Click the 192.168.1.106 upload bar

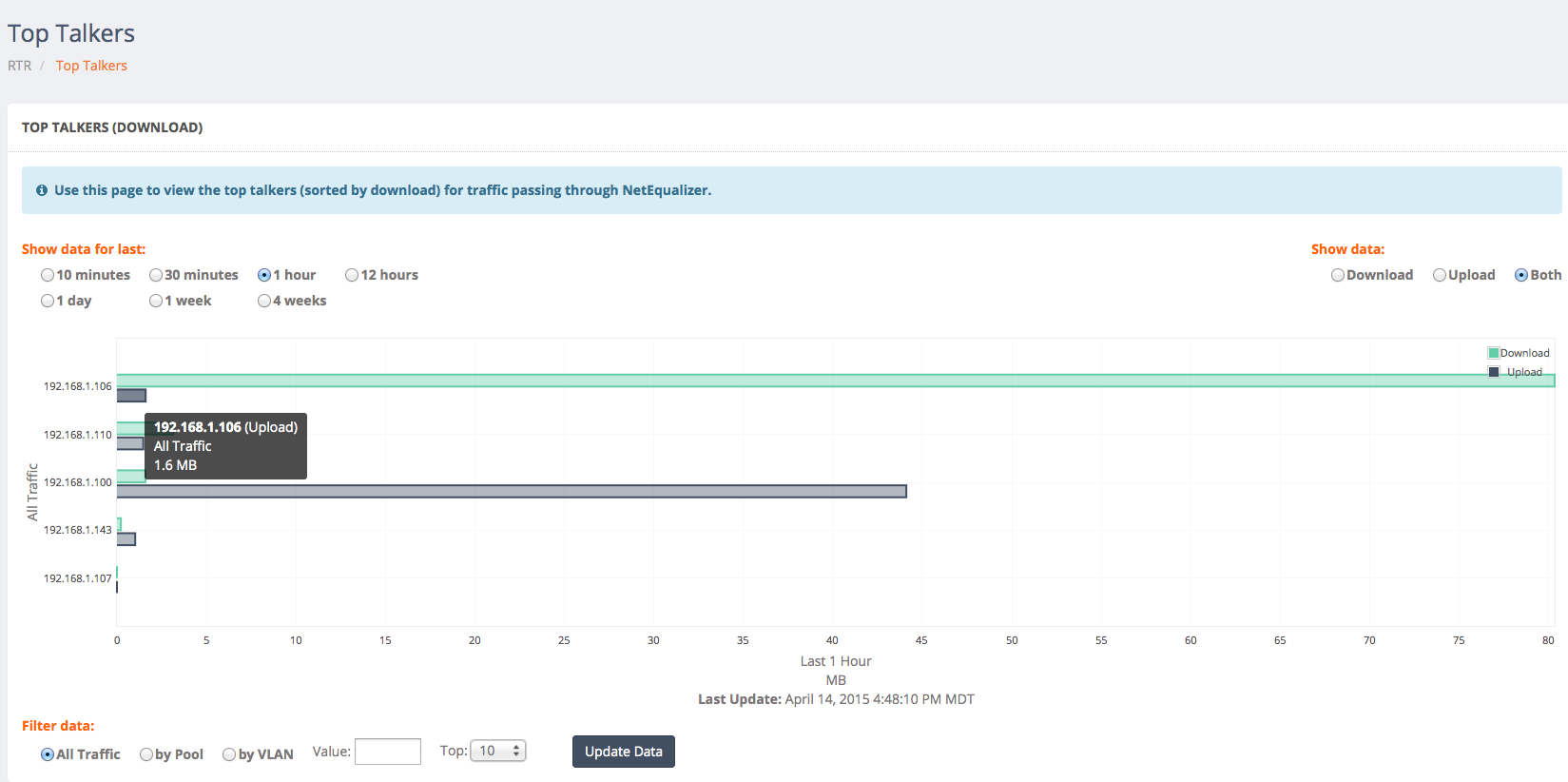[131, 396]
